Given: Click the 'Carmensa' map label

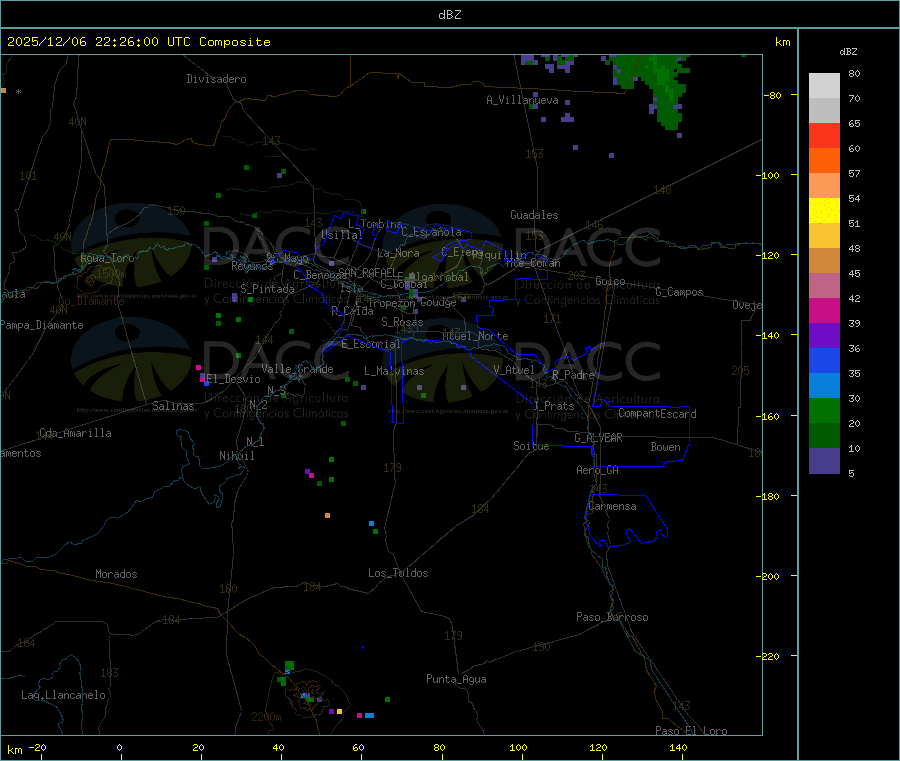Looking at the screenshot, I should [x=612, y=506].
